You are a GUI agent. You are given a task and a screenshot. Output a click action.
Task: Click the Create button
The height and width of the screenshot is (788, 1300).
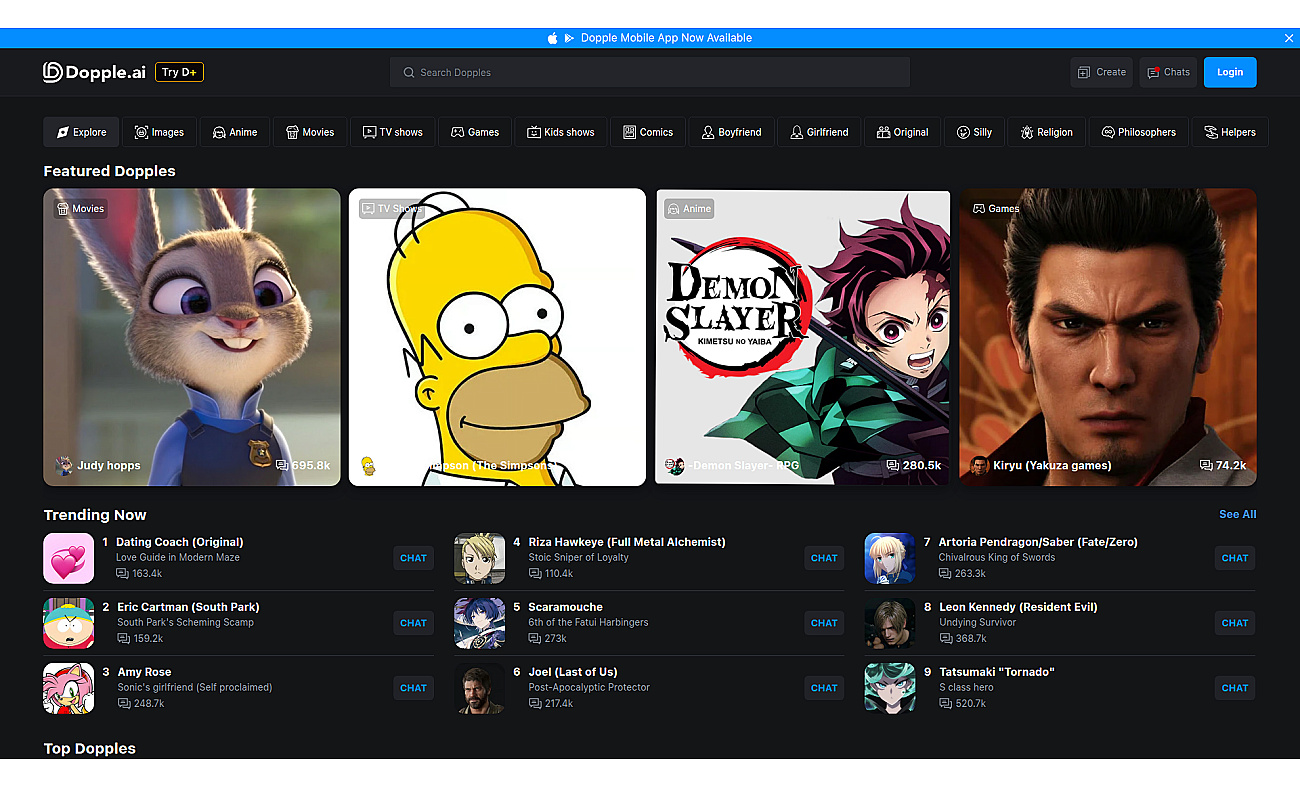coord(1101,72)
